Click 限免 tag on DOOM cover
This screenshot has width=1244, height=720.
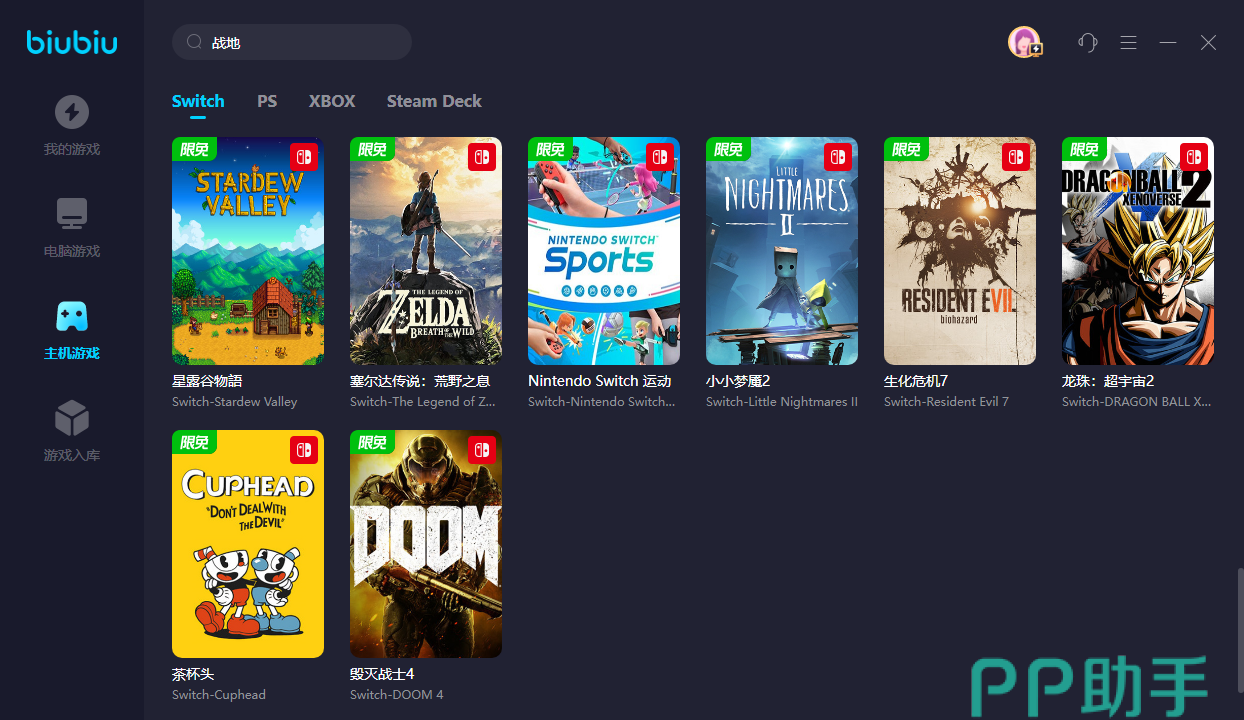click(372, 441)
